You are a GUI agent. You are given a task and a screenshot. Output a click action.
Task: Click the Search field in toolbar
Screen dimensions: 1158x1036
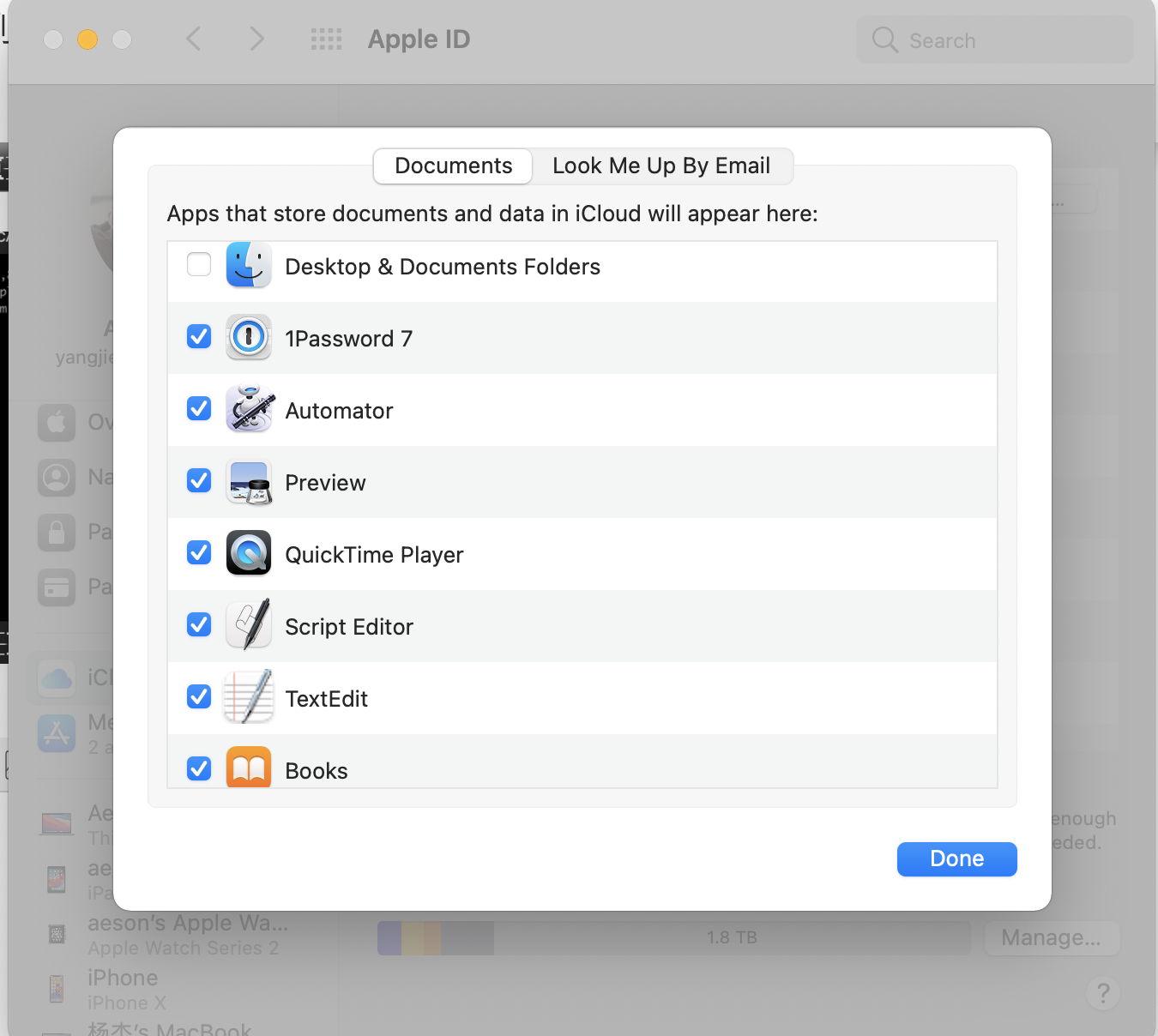pyautogui.click(x=995, y=40)
